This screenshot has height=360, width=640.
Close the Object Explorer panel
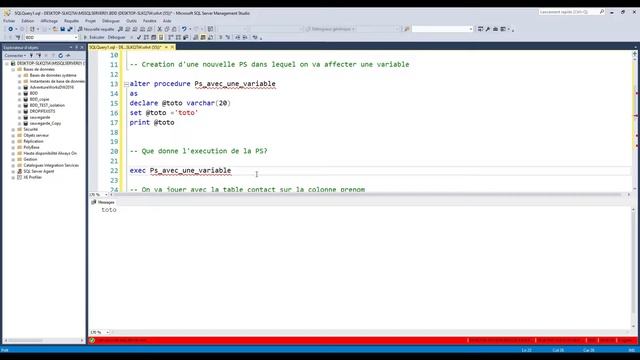point(82,47)
